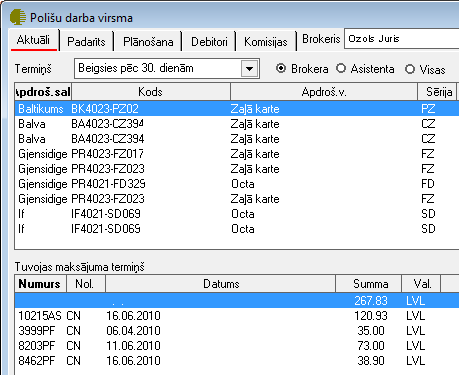The image size is (459, 375).
Task: Click the sum 73.00
Action: 371,345
